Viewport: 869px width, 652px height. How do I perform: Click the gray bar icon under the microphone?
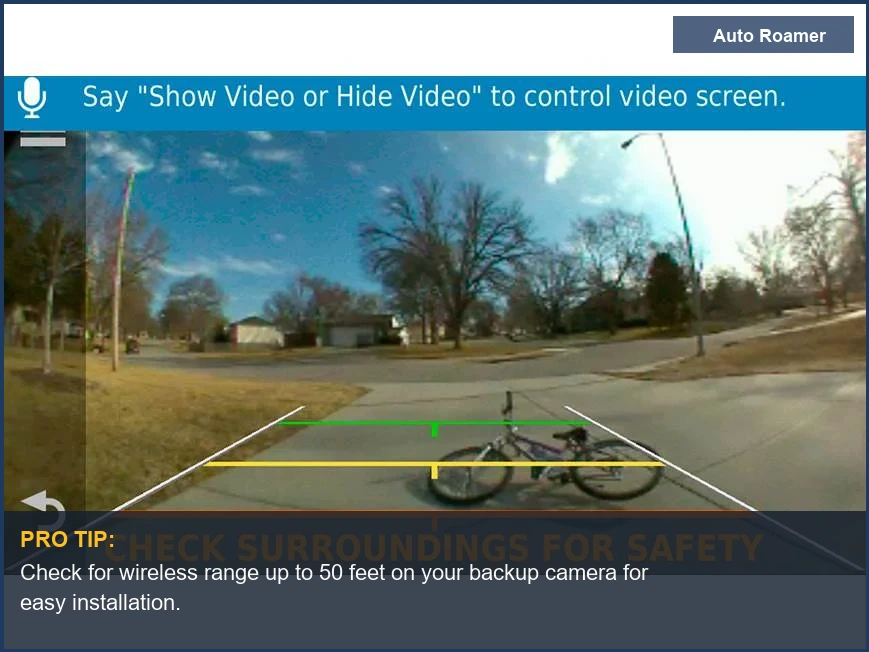[x=42, y=141]
